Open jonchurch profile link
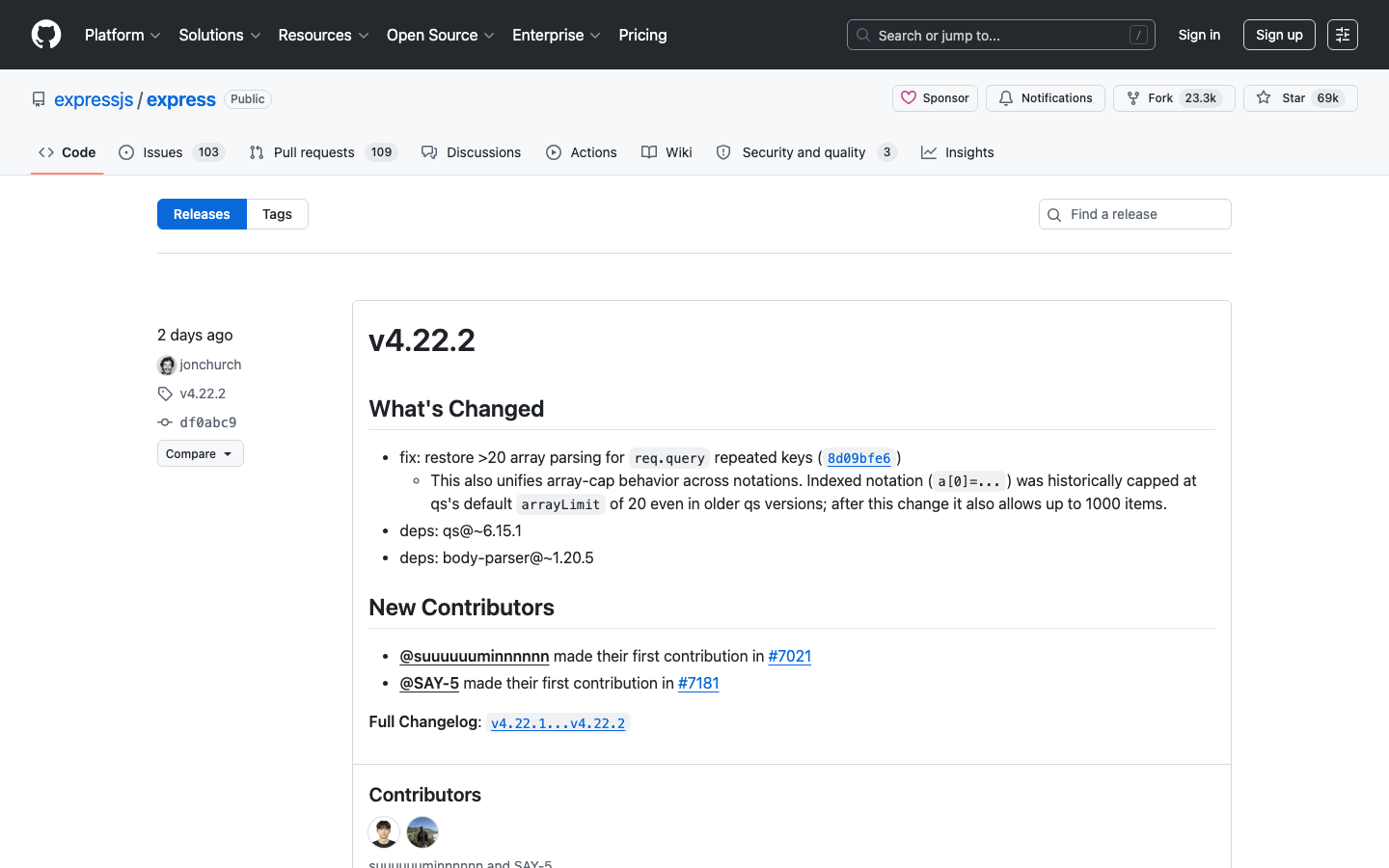Screen dimensions: 1389x868 click(x=210, y=365)
